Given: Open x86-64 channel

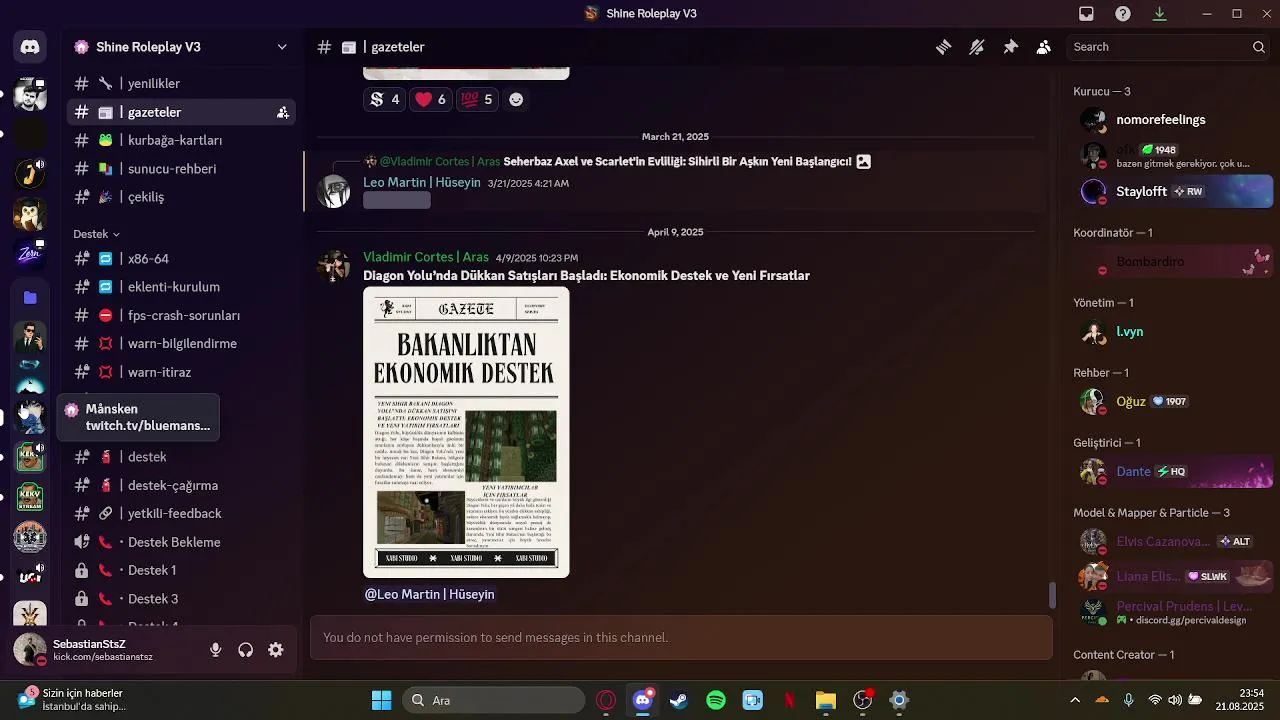Looking at the screenshot, I should 182,259.
